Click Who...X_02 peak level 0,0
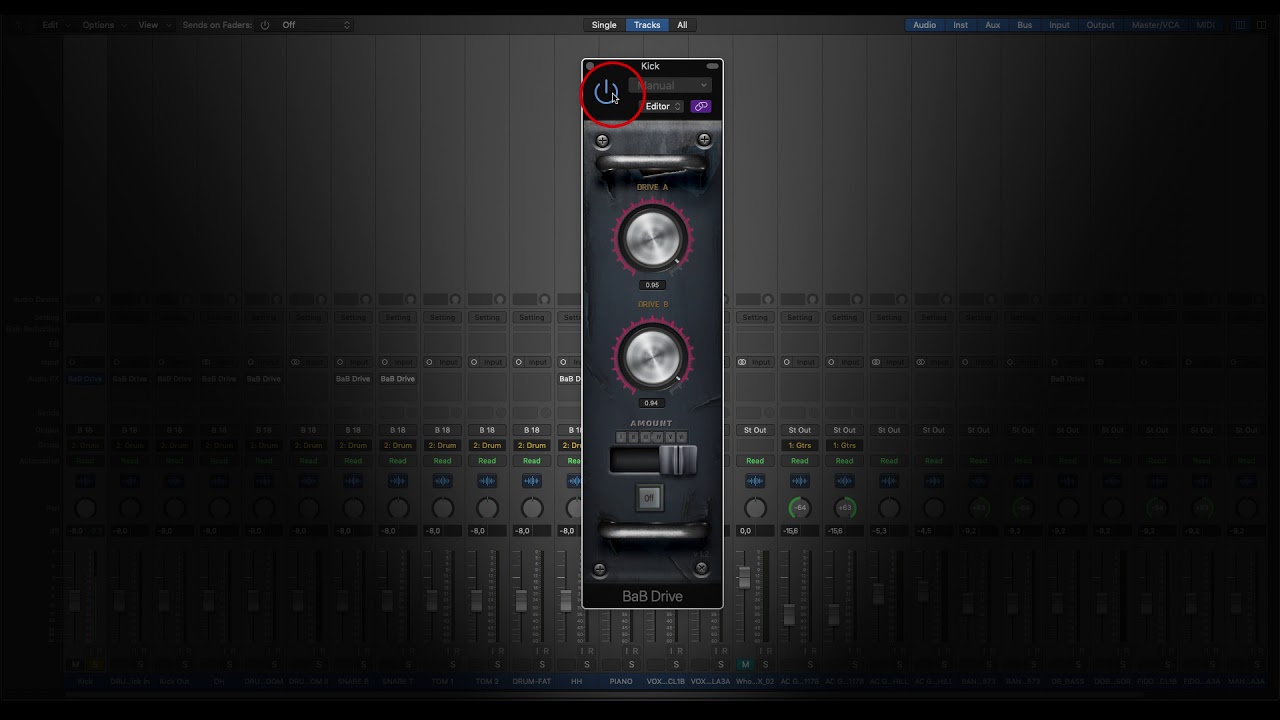The image size is (1280, 720). point(745,531)
